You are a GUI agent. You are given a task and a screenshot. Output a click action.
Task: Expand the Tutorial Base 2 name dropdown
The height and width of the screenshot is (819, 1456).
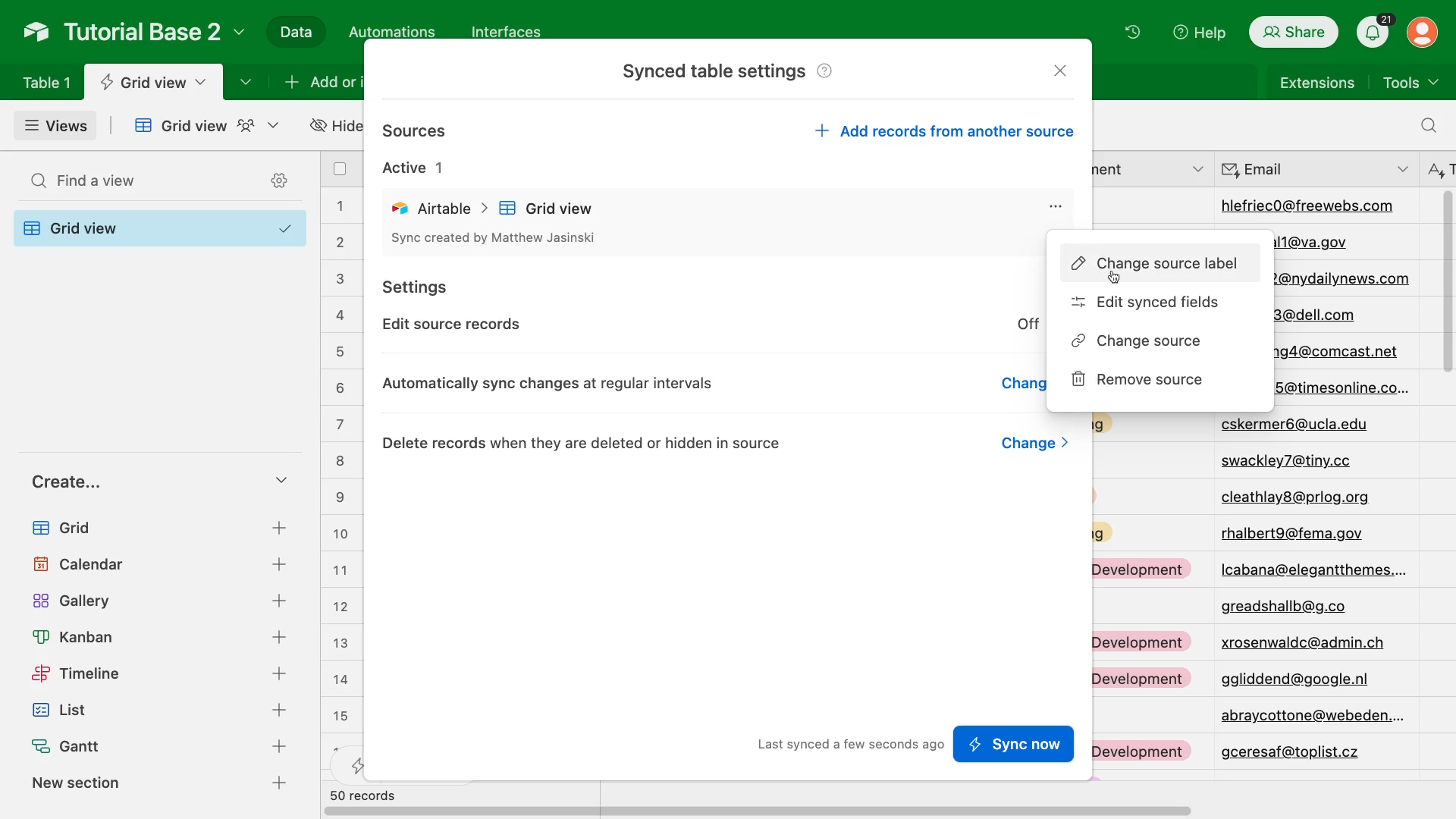click(x=239, y=32)
